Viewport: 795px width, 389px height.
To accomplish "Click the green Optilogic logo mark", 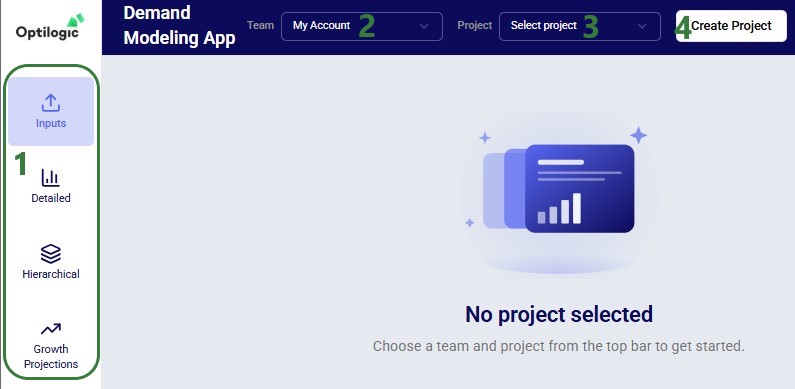I will pos(76,20).
